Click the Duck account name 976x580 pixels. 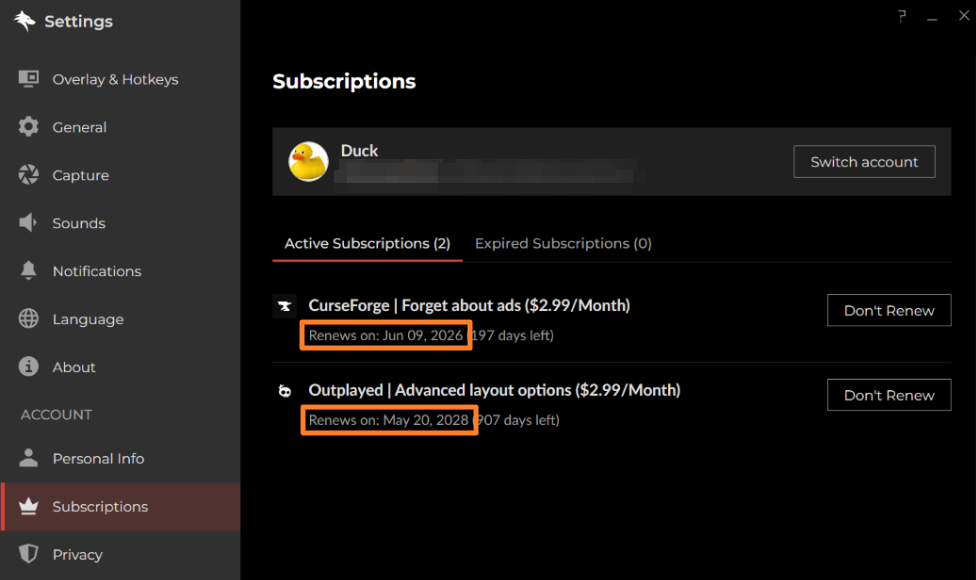359,151
